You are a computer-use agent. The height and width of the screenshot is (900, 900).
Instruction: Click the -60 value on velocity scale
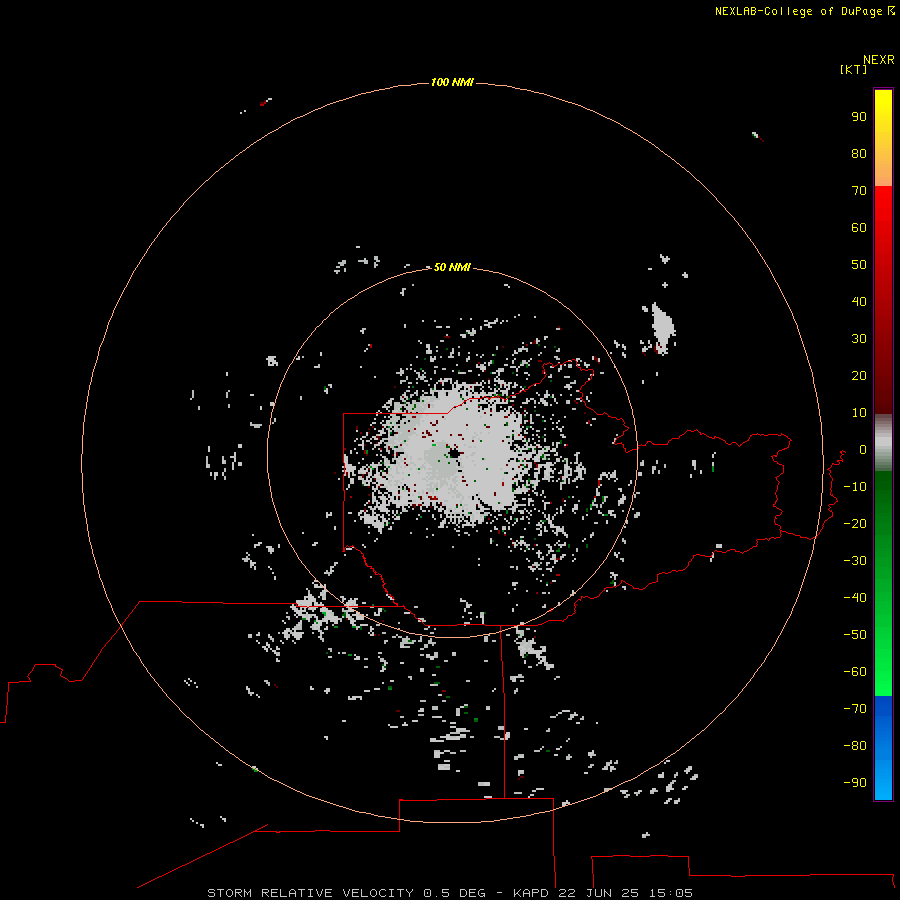coord(855,672)
